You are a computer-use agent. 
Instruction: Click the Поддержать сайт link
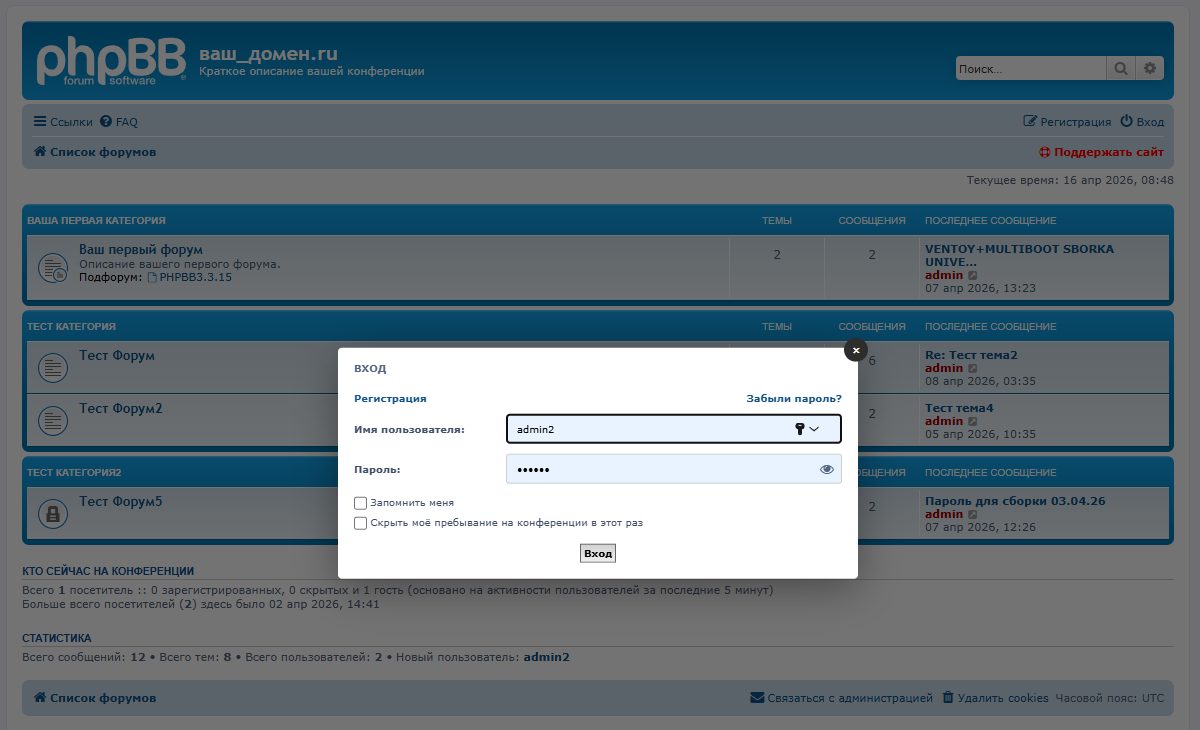pos(1101,153)
